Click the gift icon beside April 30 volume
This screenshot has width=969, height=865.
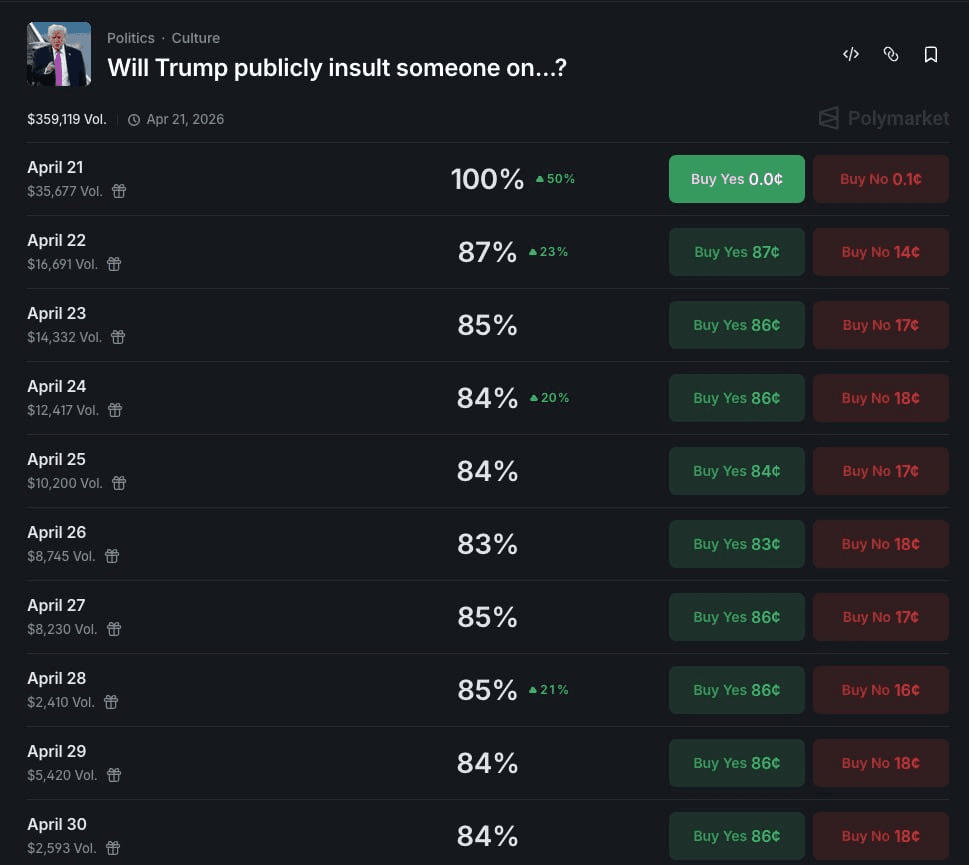(113, 848)
